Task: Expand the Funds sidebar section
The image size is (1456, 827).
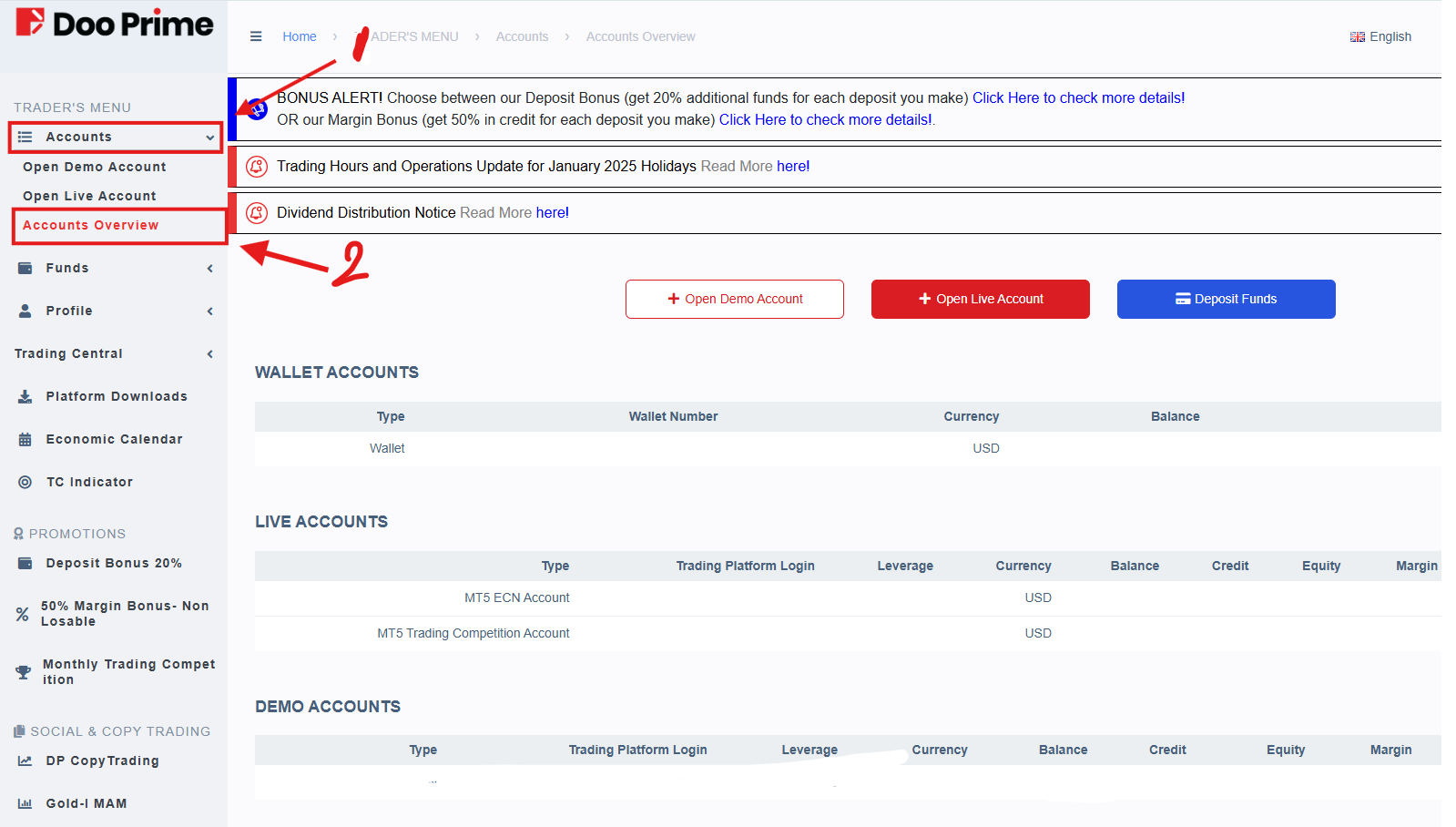Action: point(116,268)
